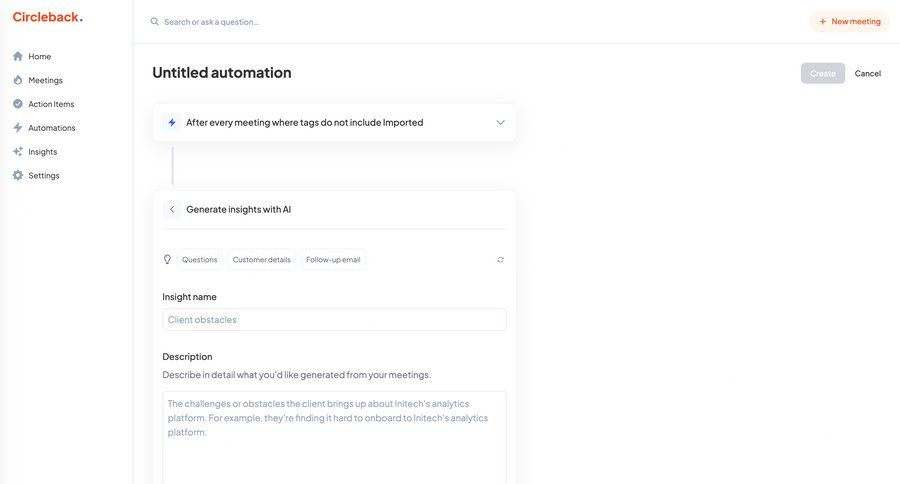Cancel the untitled automation
This screenshot has height=484, width=900.
[x=868, y=73]
